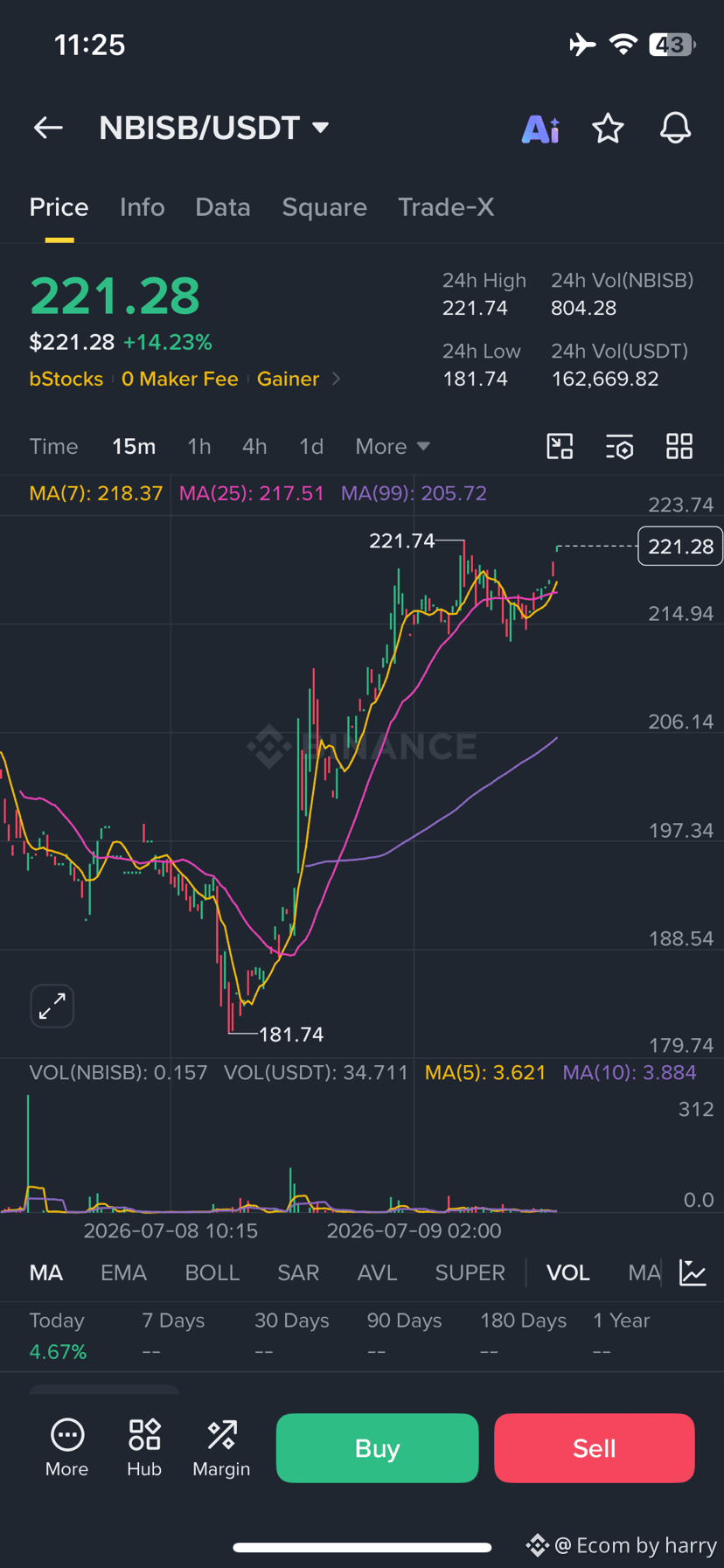Viewport: 724px width, 1568px height.
Task: Select the 1h timeframe
Action: pyautogui.click(x=199, y=446)
